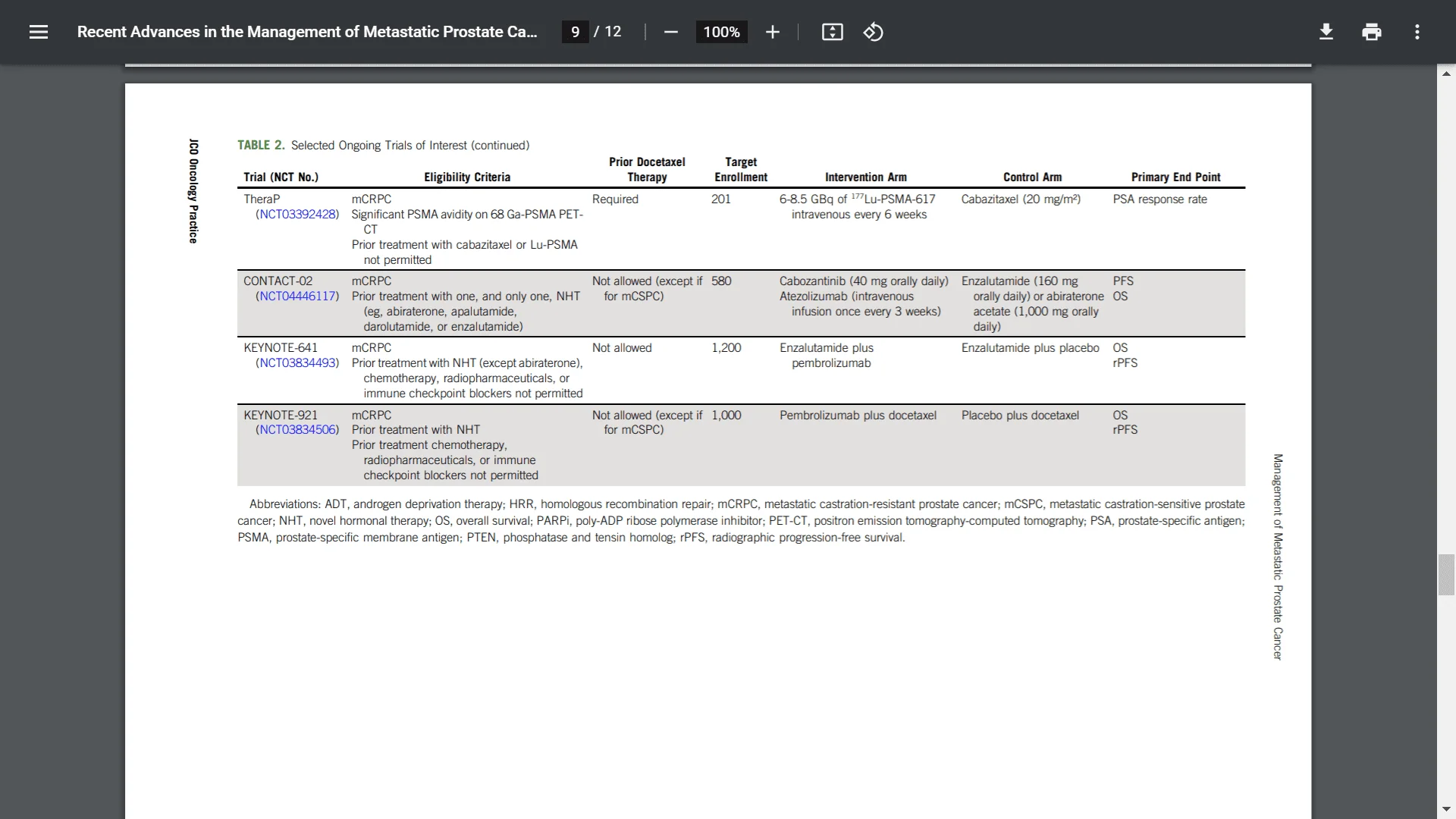Open the NCT03834506 KEYNOTE-921 link
This screenshot has width=1456, height=819.
point(298,430)
